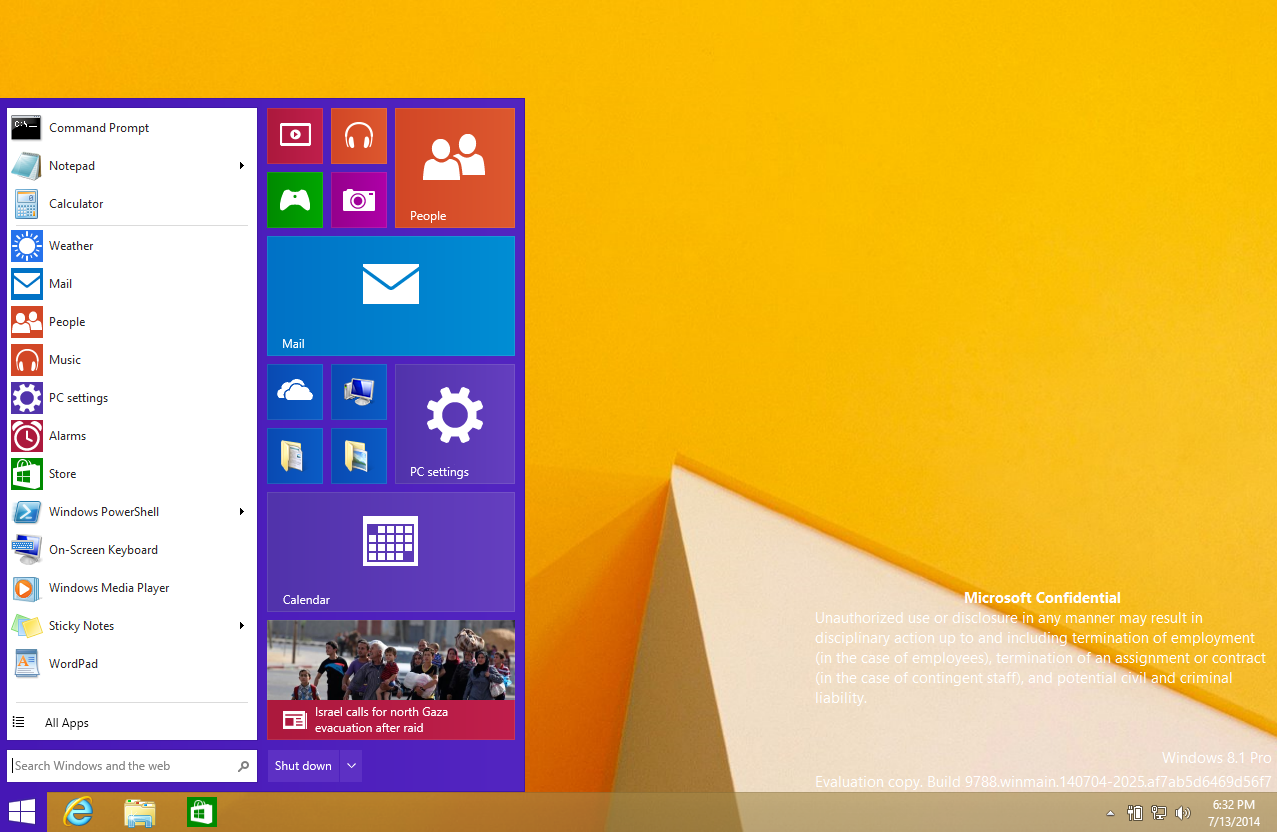
Task: Open All Apps list
Action: (131, 723)
